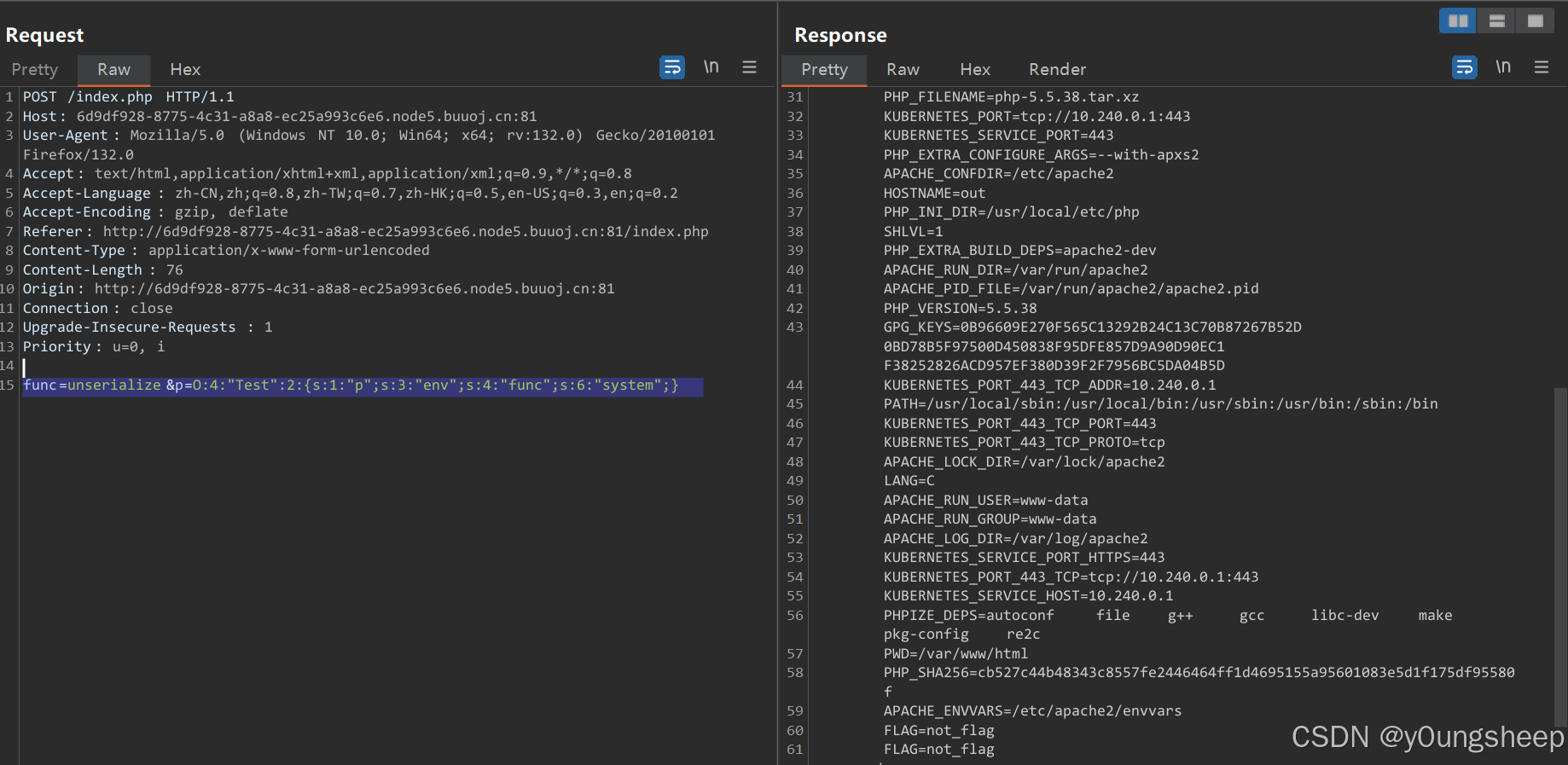Show non-printable characters in Response panel
The image size is (1568, 765).
click(1503, 67)
